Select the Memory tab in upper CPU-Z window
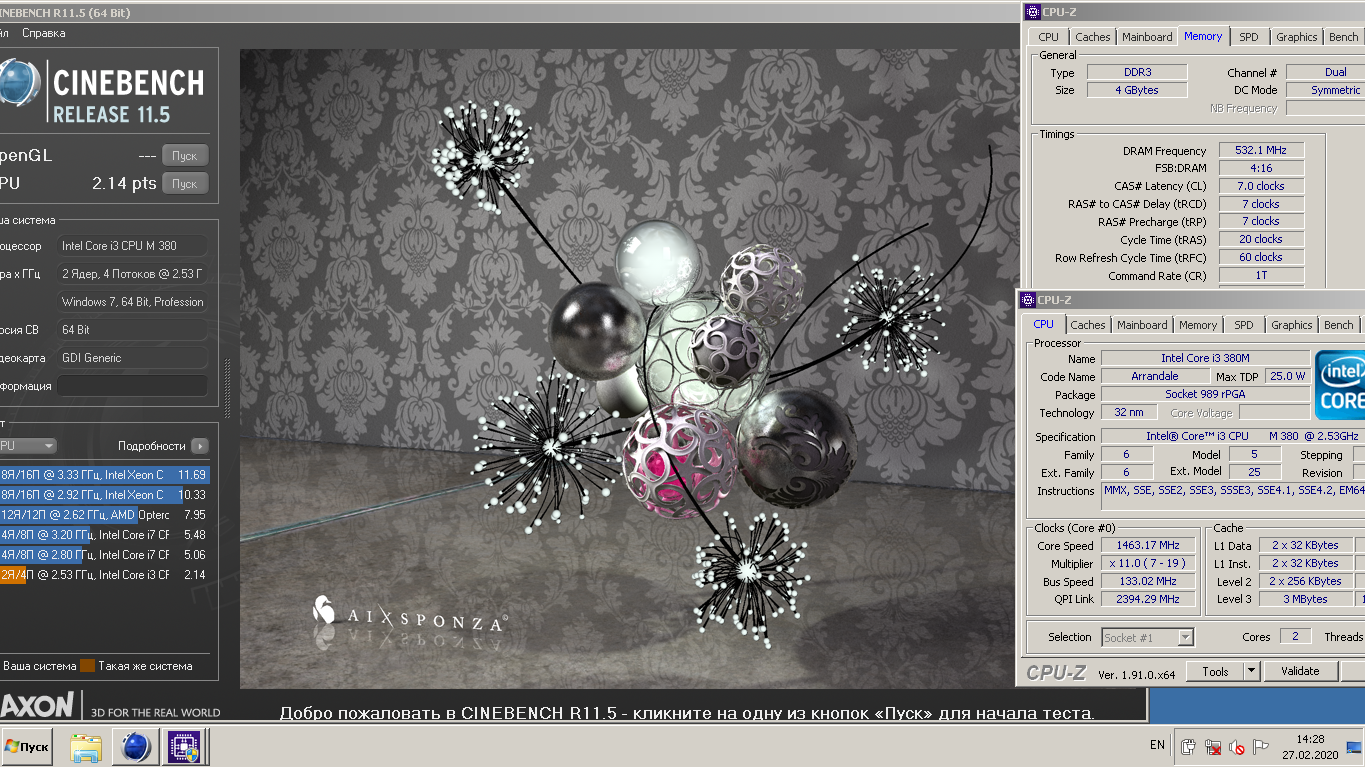Viewport: 1365px width, 767px height. pyautogui.click(x=1203, y=36)
